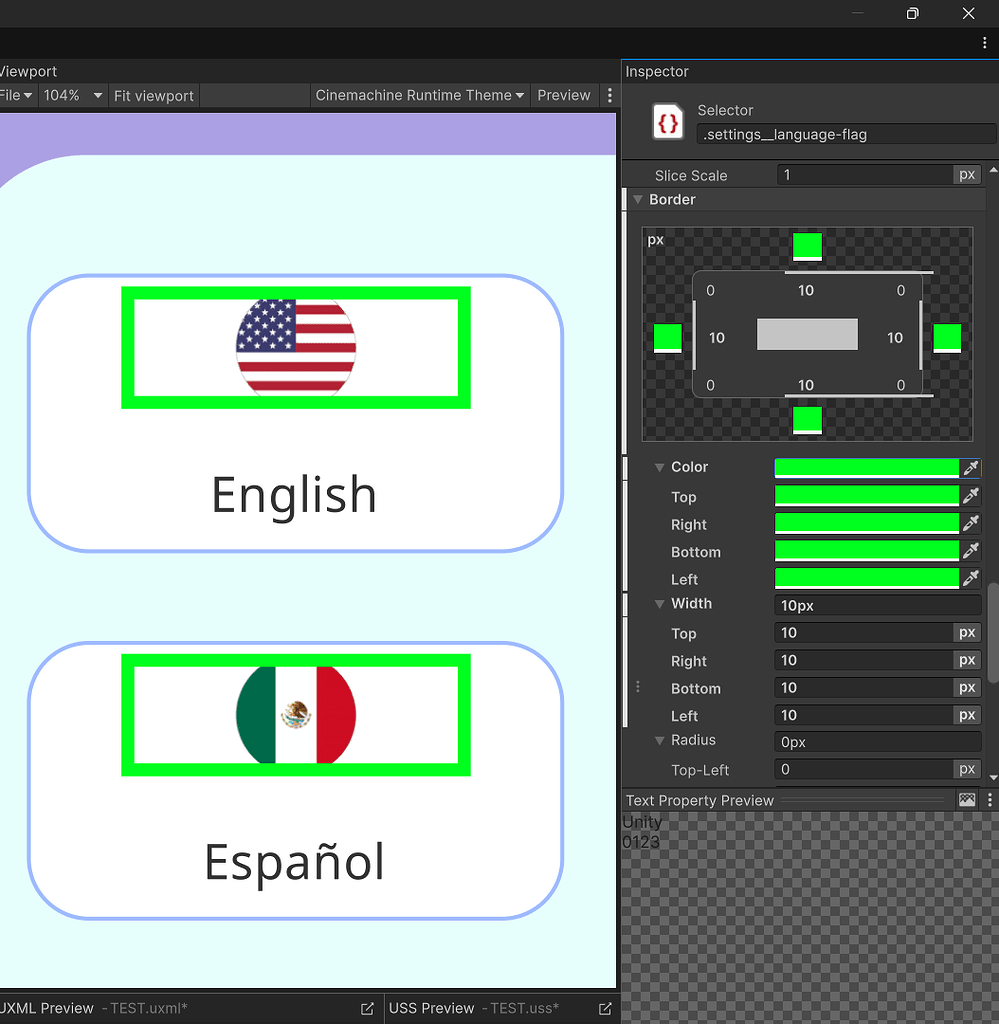Collapse the Border foldout

(638, 199)
